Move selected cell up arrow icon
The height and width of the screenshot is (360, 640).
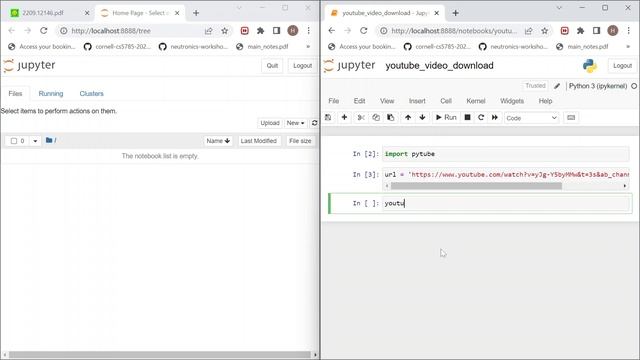[408, 118]
